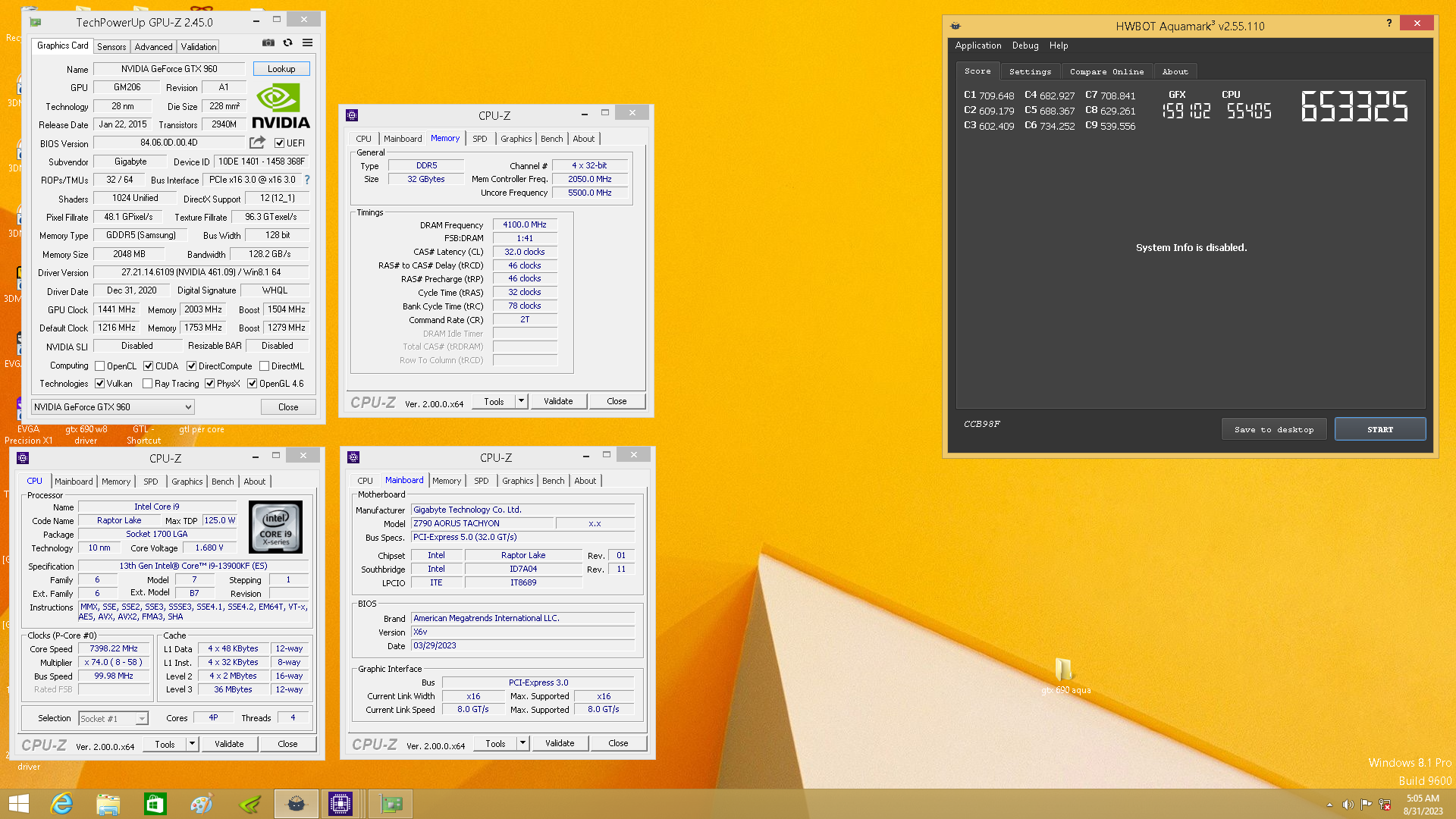Launch Internet Explorer from the taskbar
Image resolution: width=1456 pixels, height=819 pixels.
coord(61,804)
